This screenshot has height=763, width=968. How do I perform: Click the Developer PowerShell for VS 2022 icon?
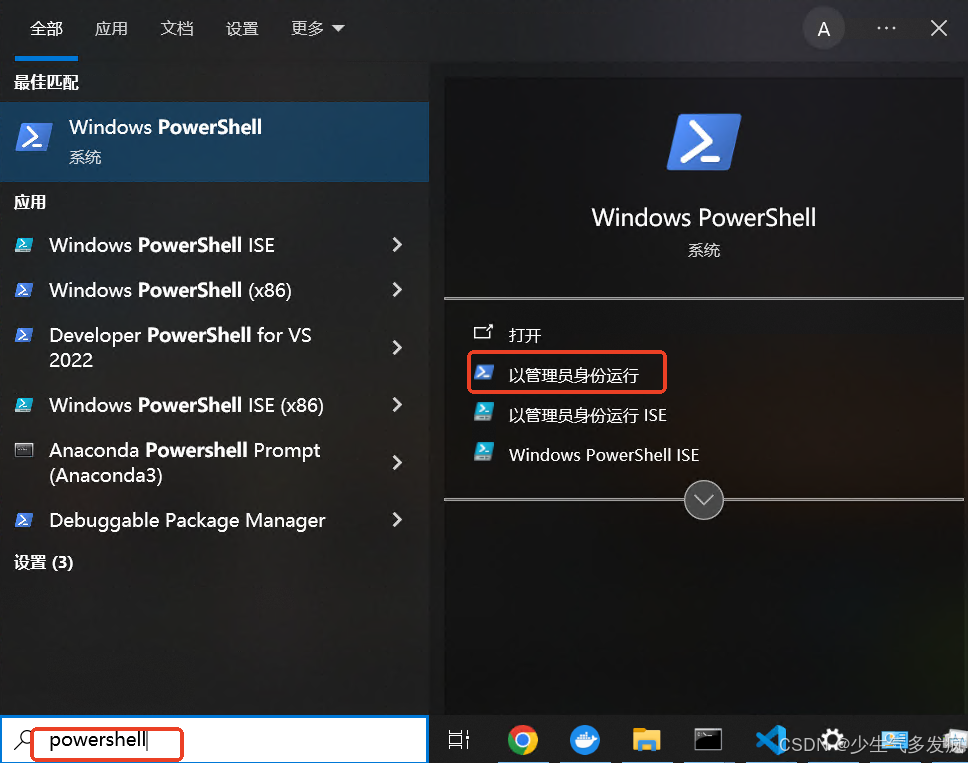click(x=23, y=335)
